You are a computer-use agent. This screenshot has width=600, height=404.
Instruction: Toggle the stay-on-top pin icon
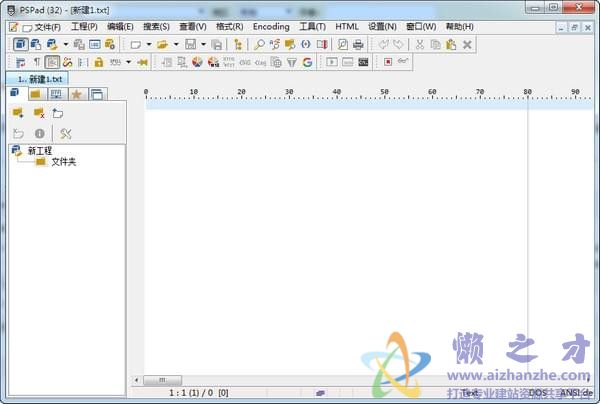142,62
